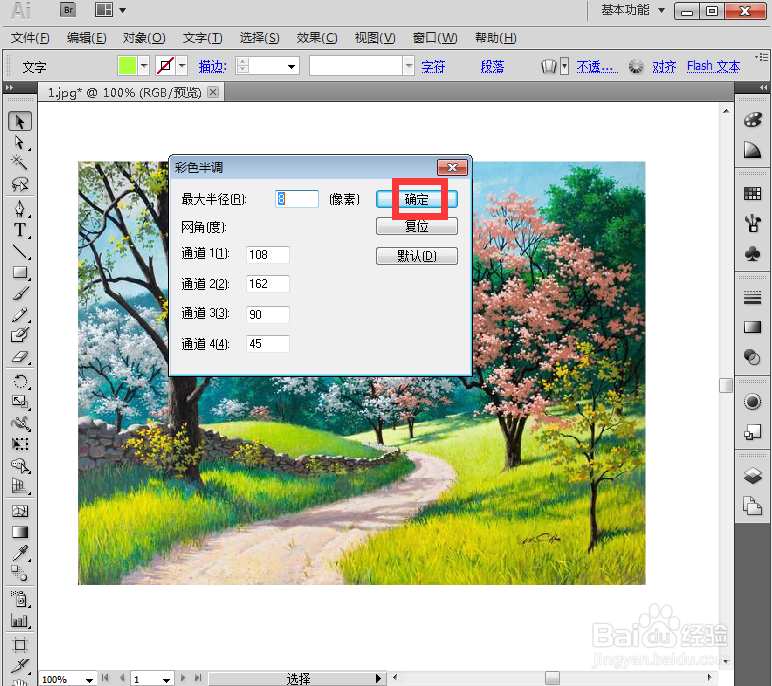
Task: Open the Swatches panel grid icon
Action: (x=752, y=194)
